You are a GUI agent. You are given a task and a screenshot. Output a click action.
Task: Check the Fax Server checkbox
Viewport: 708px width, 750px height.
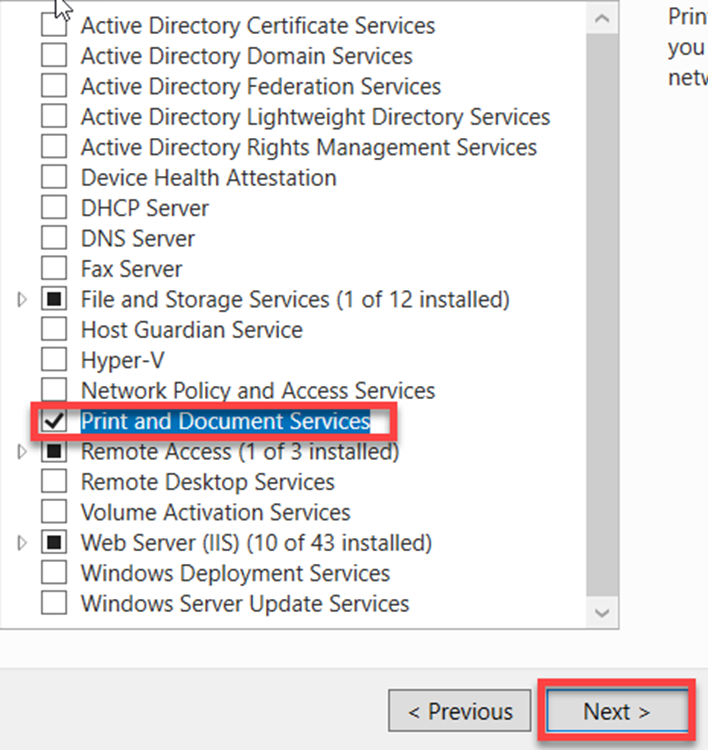[x=54, y=269]
